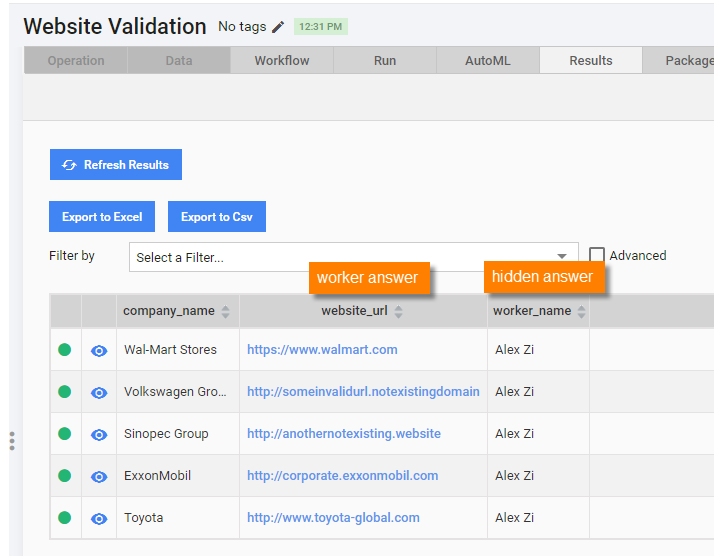Click the vertical dots side handle
This screenshot has height=556, width=724.
click(12, 441)
